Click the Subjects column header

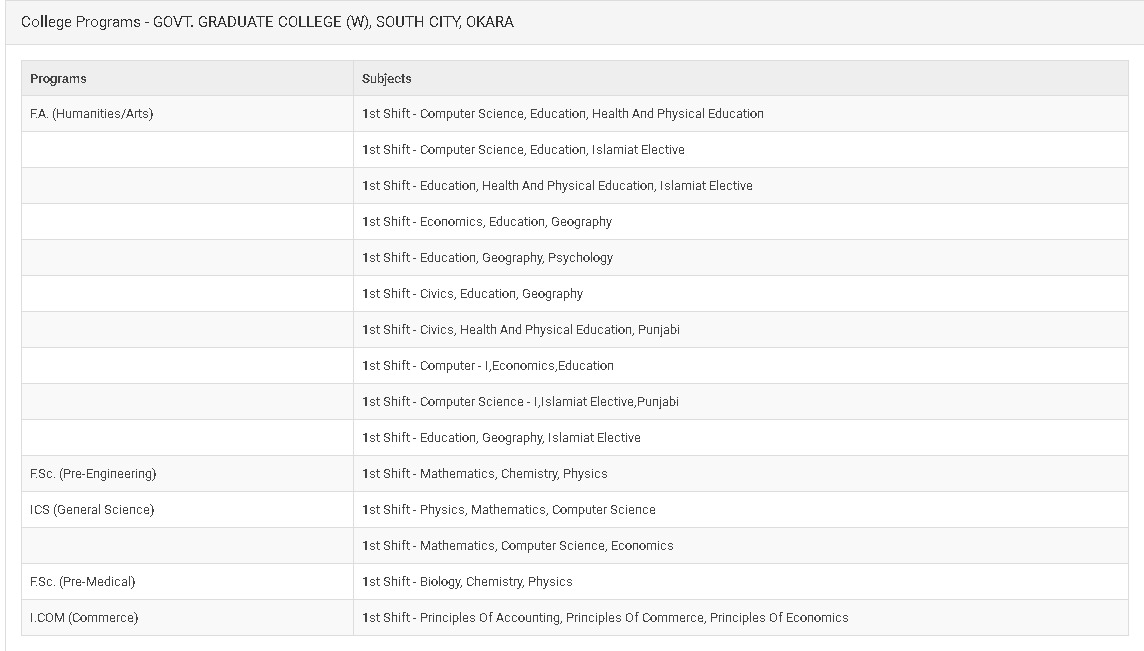click(741, 78)
